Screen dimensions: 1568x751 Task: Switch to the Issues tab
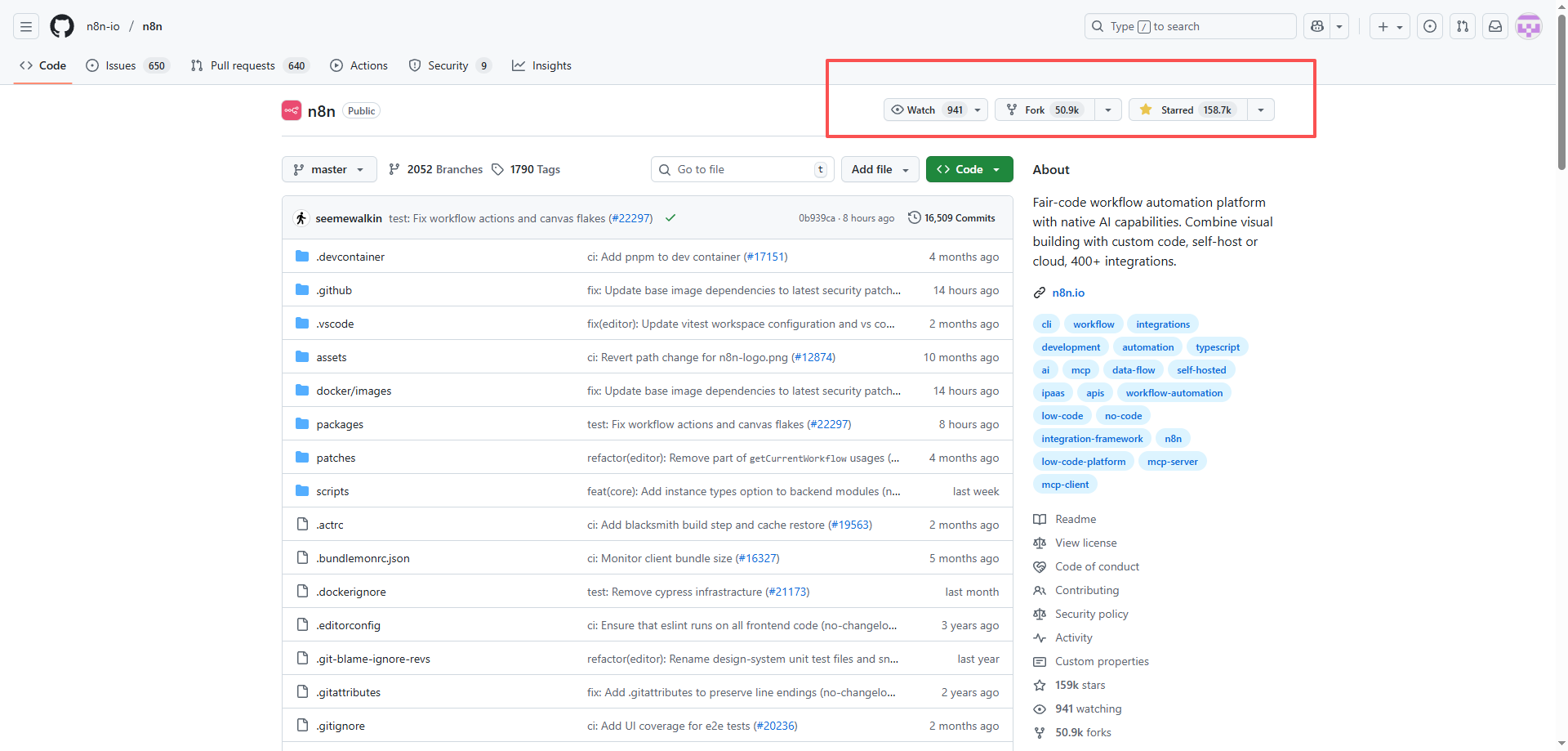(120, 65)
